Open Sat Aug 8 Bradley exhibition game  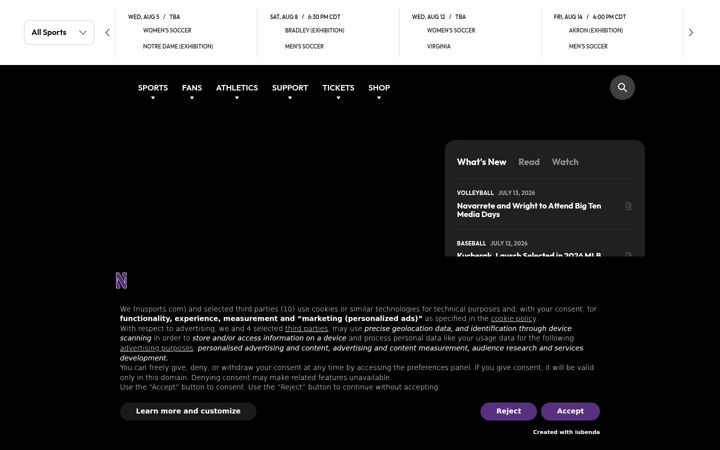pyautogui.click(x=328, y=32)
